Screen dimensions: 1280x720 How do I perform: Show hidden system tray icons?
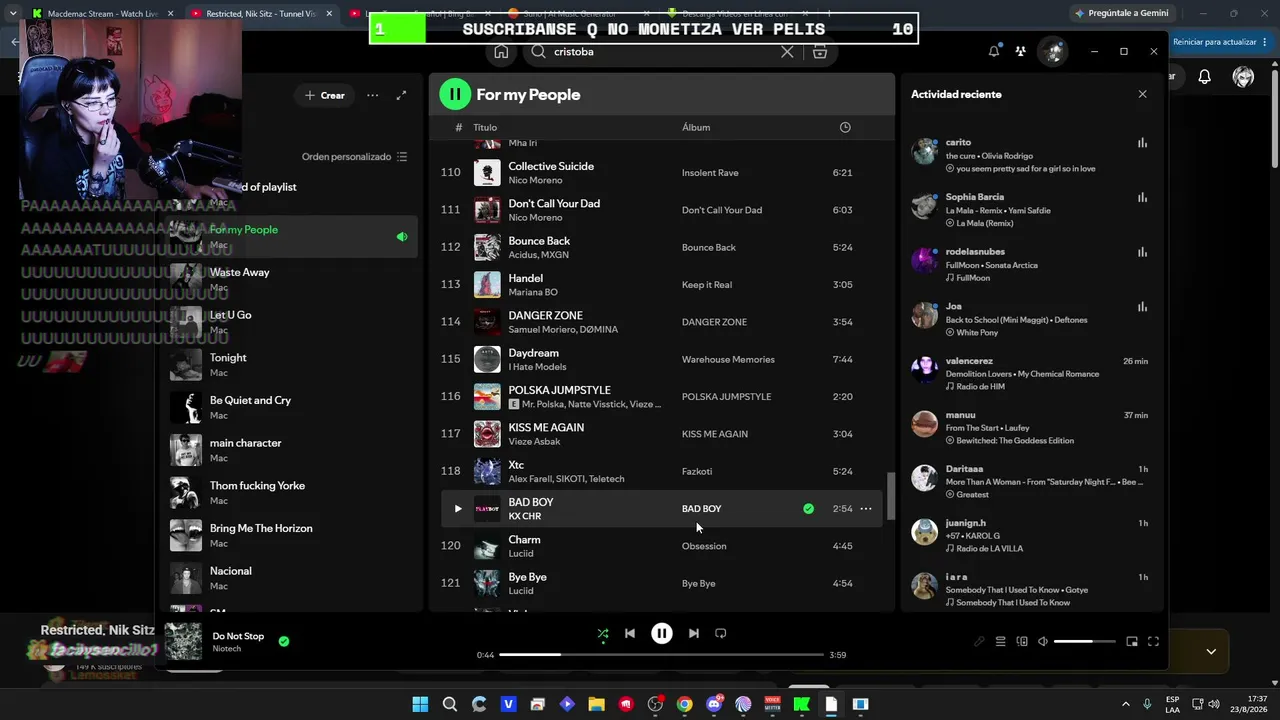tap(1126, 704)
